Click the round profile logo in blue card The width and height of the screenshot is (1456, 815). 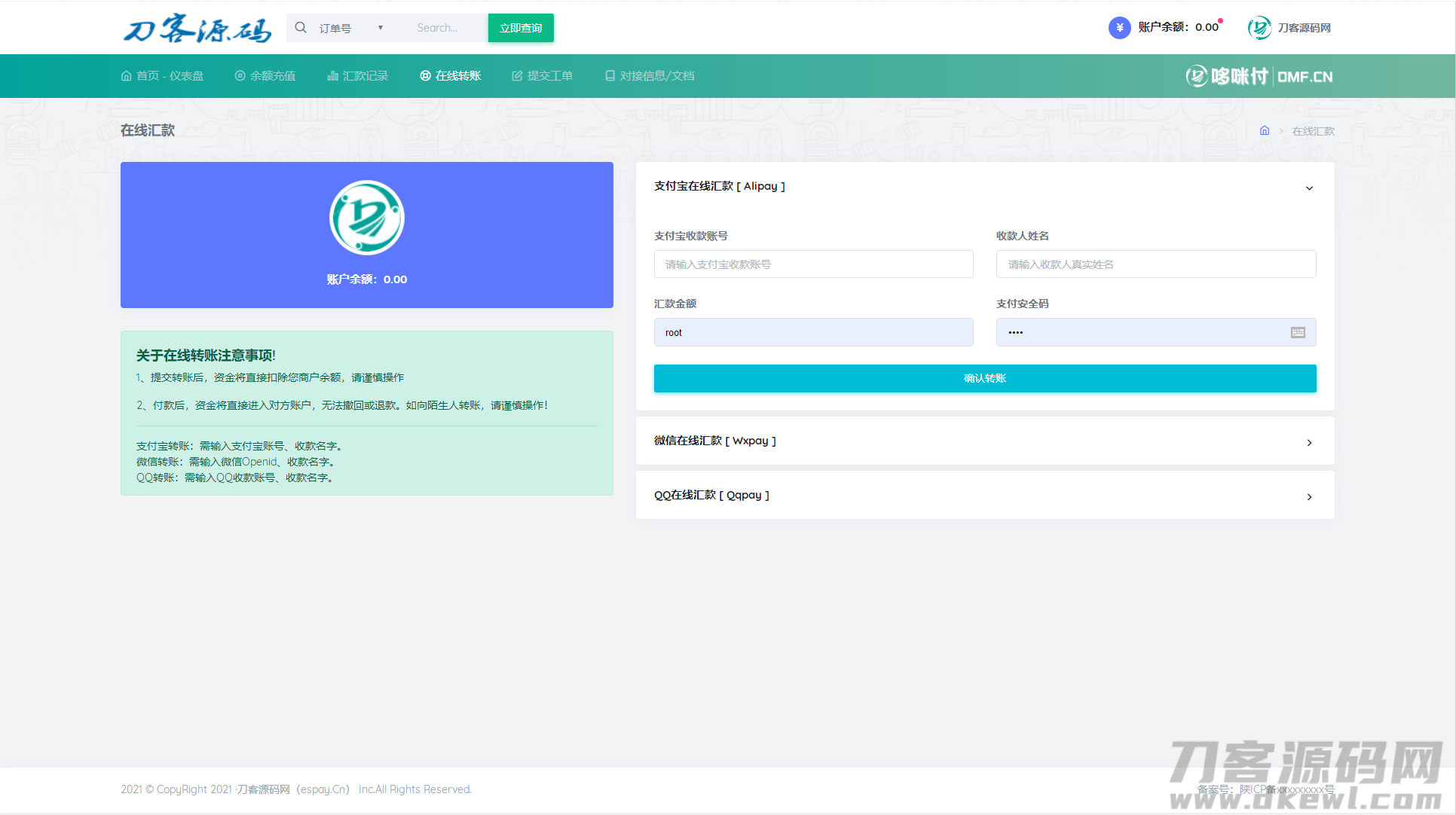point(367,218)
